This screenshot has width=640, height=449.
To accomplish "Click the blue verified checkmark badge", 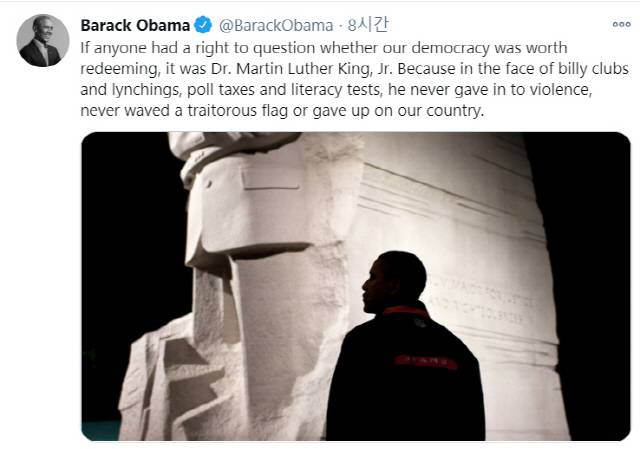I will pos(202,25).
